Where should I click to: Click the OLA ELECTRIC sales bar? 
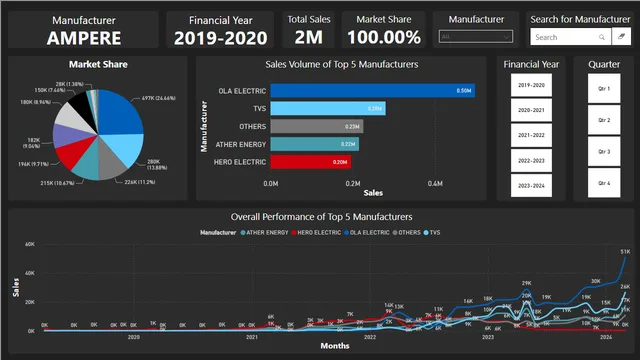373,91
